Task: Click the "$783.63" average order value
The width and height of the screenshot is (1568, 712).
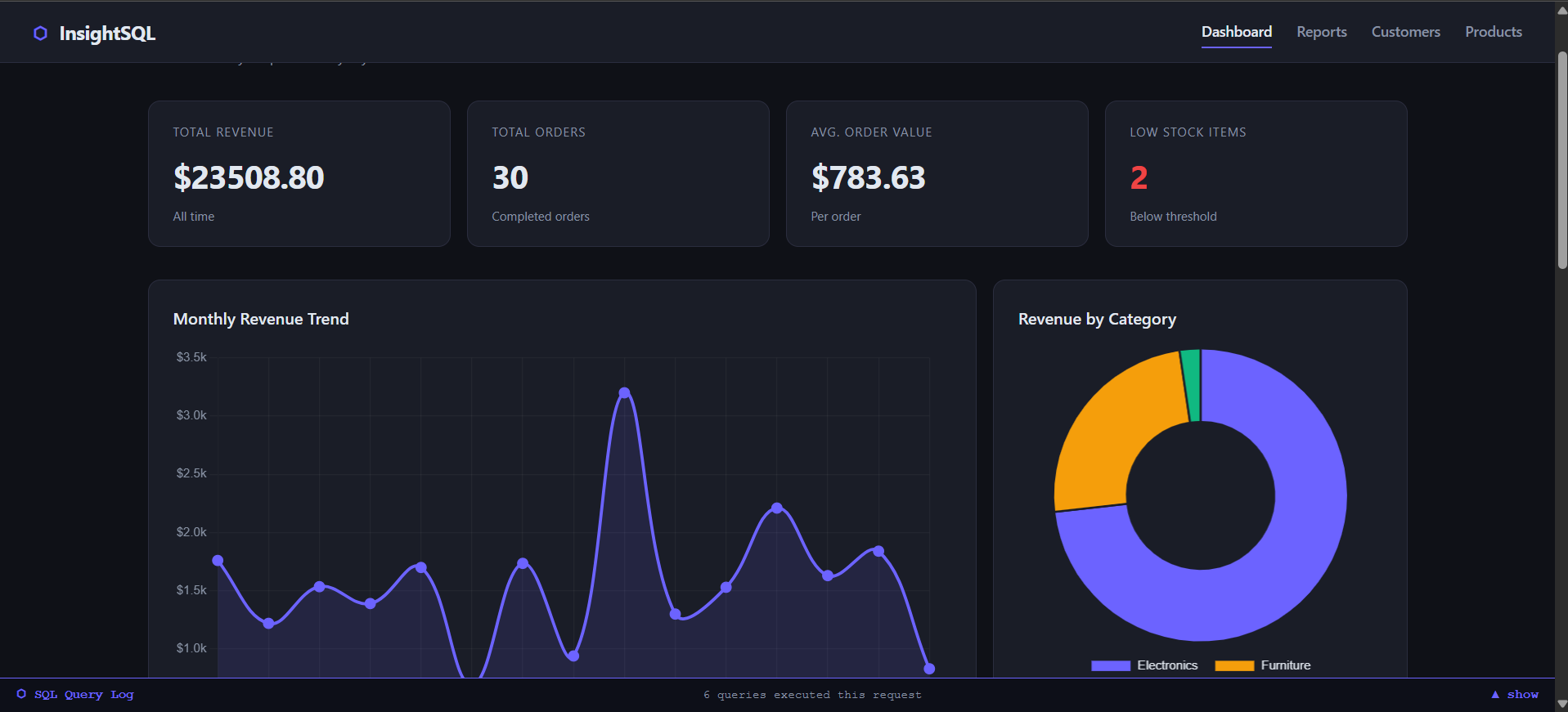Action: coord(869,177)
